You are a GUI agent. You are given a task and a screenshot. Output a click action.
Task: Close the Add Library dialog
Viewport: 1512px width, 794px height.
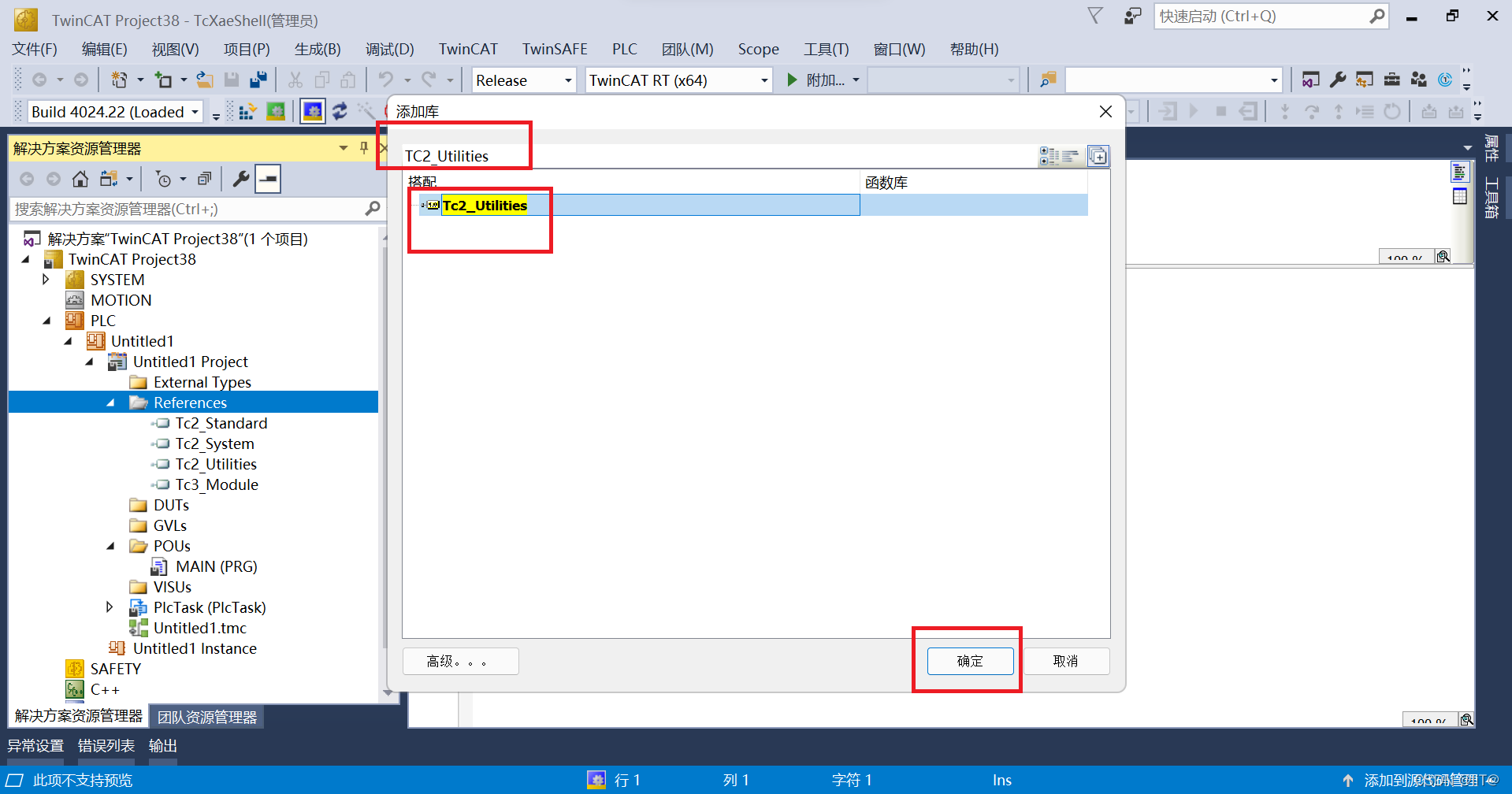(x=1105, y=112)
